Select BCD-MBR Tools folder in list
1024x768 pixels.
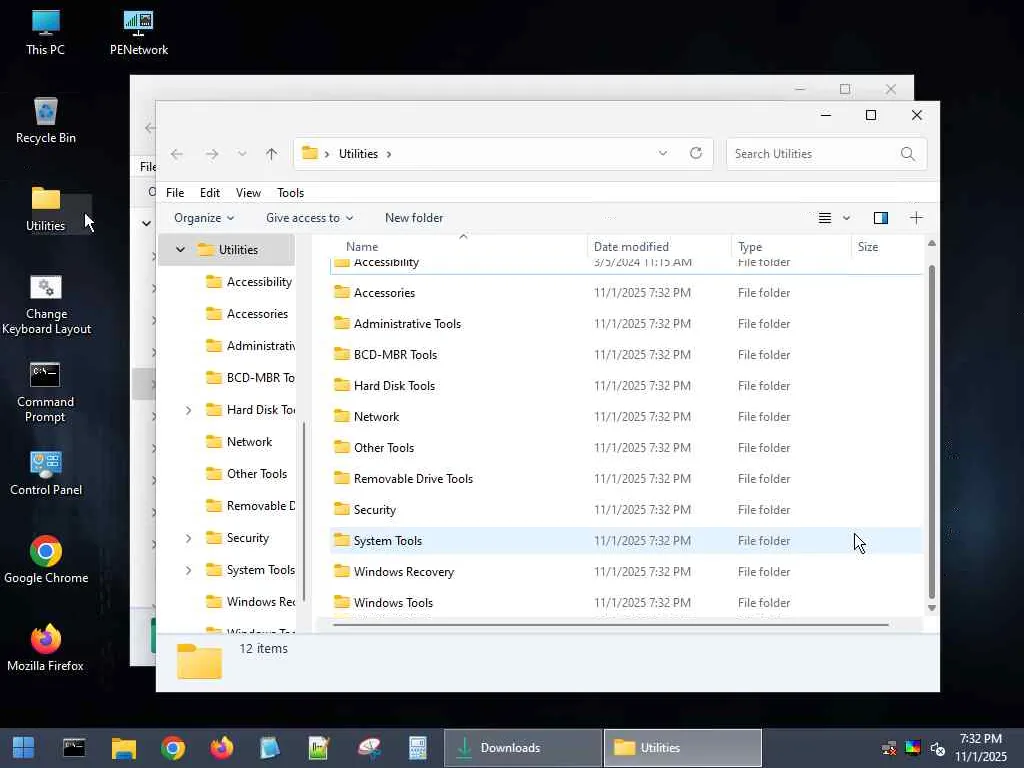click(x=626, y=355)
